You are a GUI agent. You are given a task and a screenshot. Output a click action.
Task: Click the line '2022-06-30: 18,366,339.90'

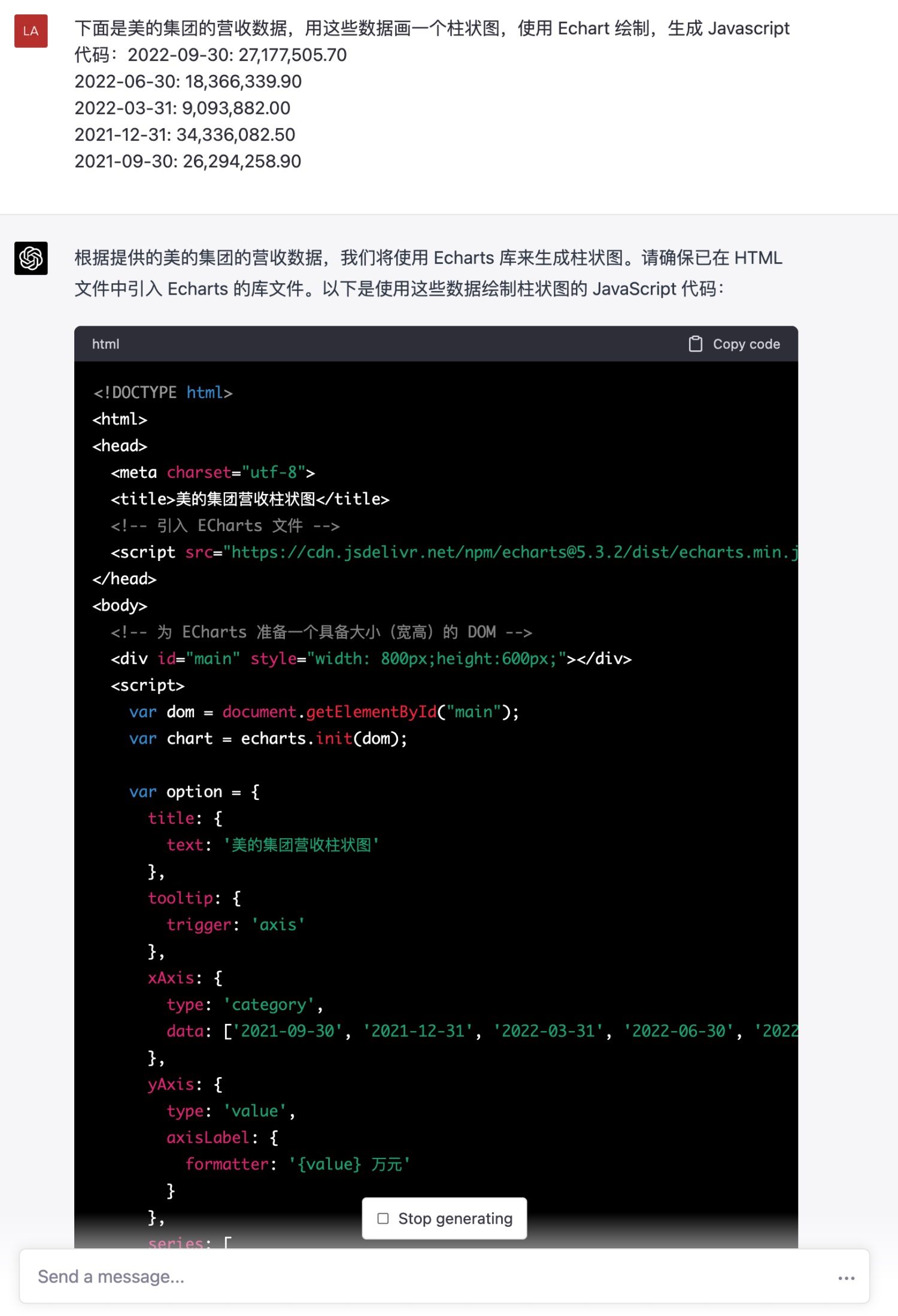pos(188,81)
